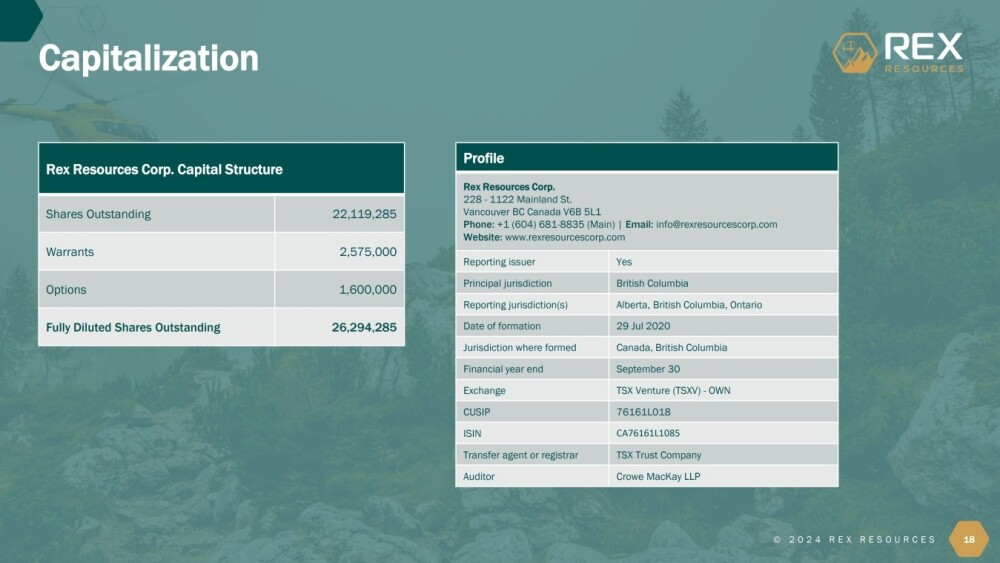Click the © 2024 REX RESOURCES footer text
Viewport: 1000px width, 563px height.
coord(855,539)
